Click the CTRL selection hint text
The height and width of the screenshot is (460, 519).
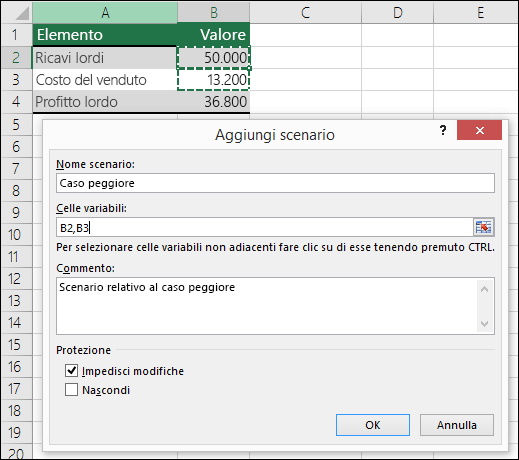click(275, 247)
